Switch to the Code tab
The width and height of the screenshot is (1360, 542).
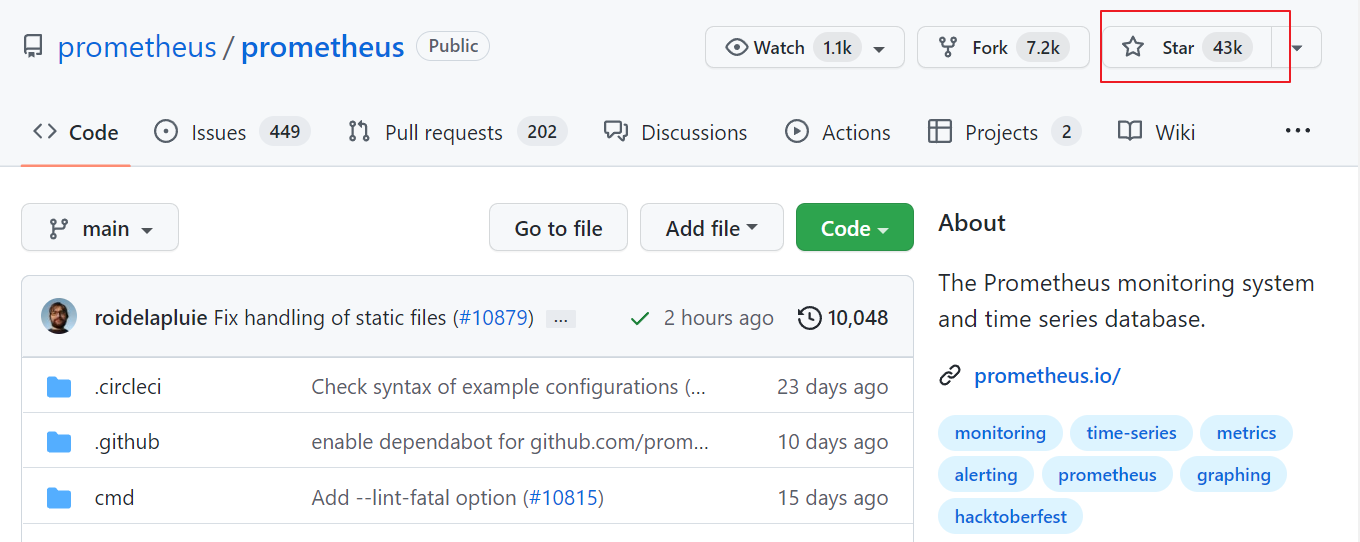click(76, 132)
